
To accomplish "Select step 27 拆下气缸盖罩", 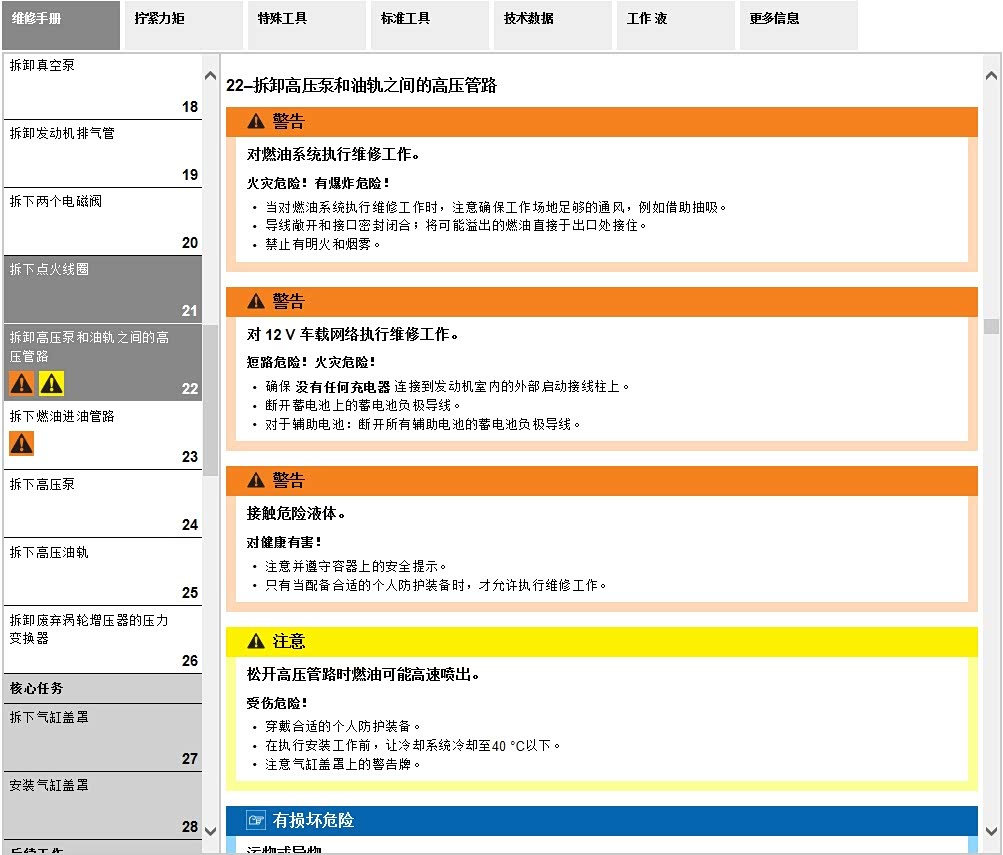I will click(102, 737).
